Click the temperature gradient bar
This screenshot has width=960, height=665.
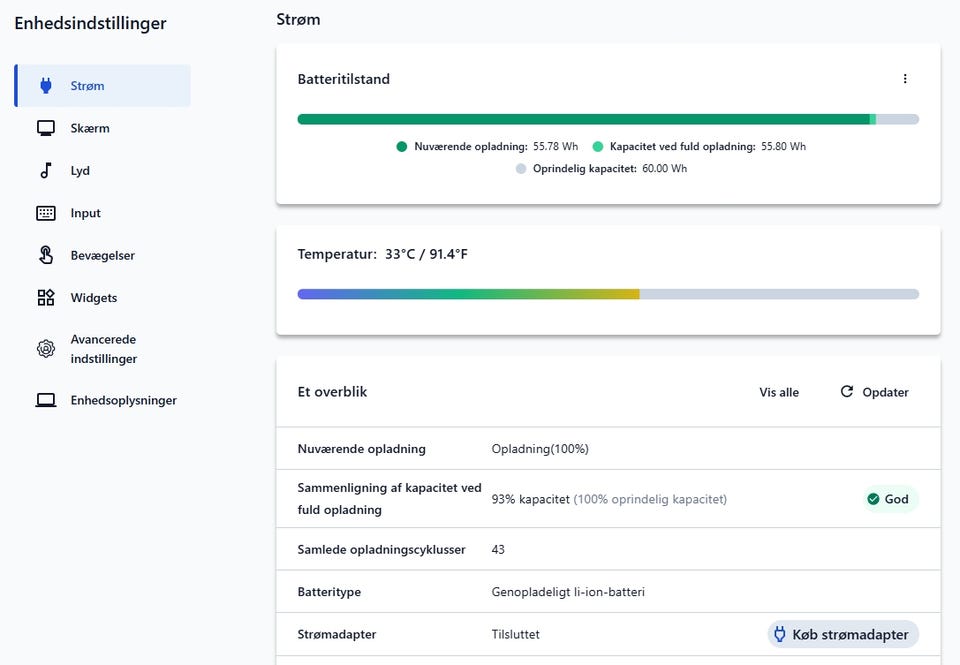(x=607, y=294)
